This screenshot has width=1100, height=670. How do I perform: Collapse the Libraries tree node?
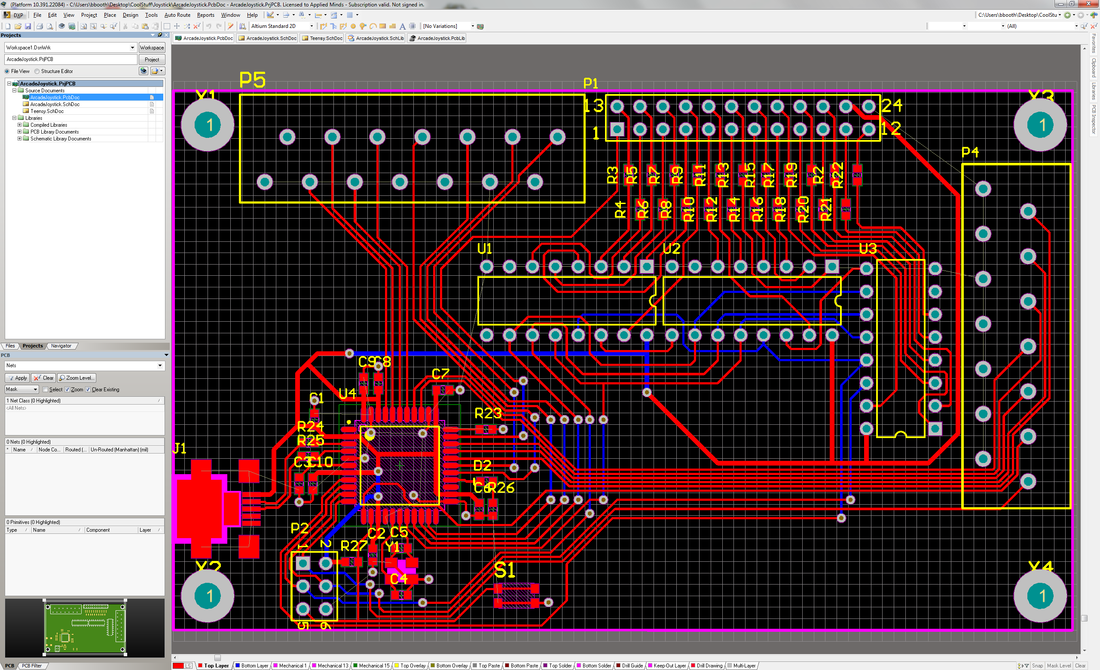(x=14, y=118)
